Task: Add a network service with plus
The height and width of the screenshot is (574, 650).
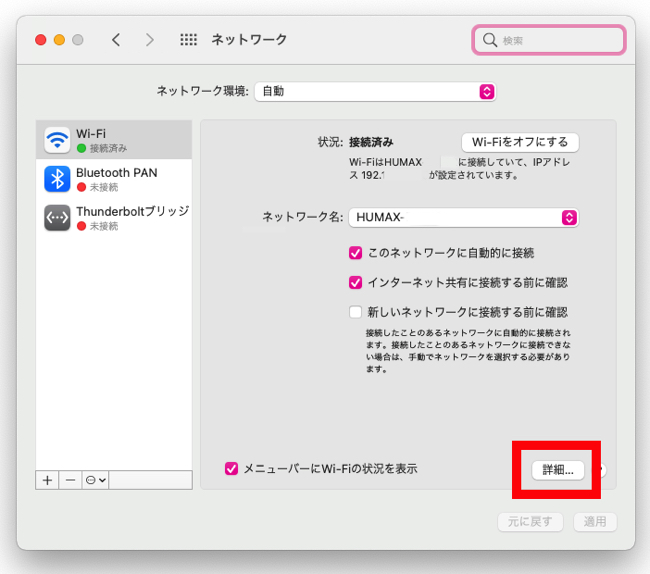Action: tap(47, 480)
